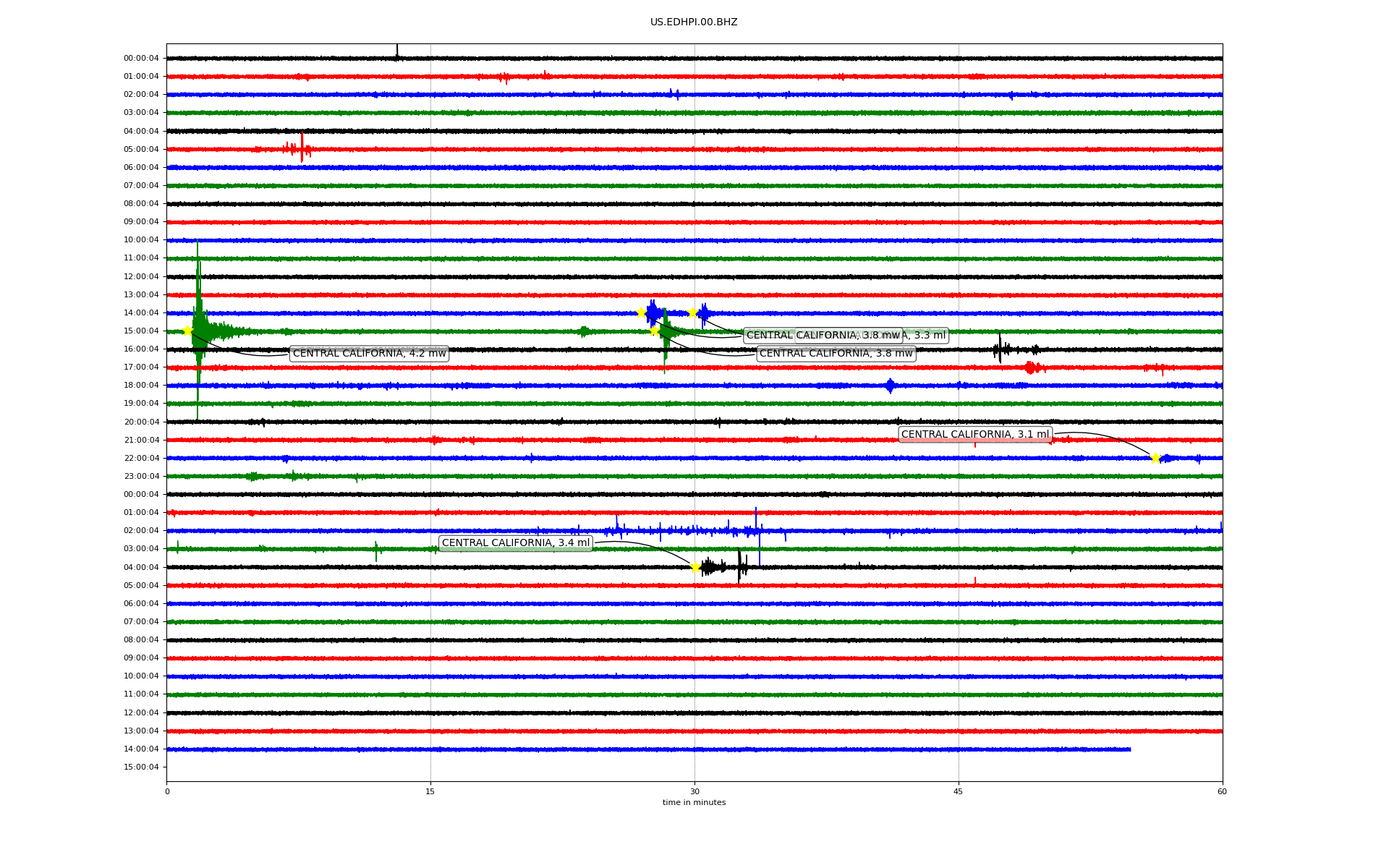Image resolution: width=1389 pixels, height=868 pixels.
Task: Click the 15 tick label on the x-axis
Action: click(x=430, y=791)
